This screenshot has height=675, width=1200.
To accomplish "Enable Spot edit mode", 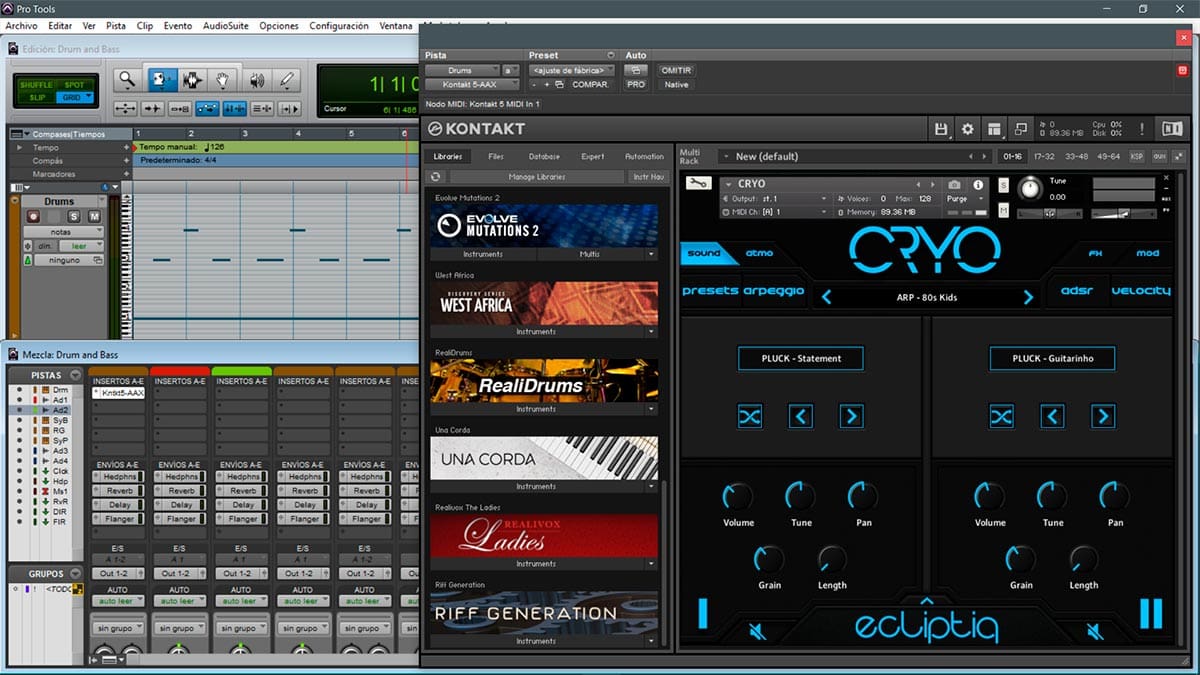I will [x=74, y=85].
